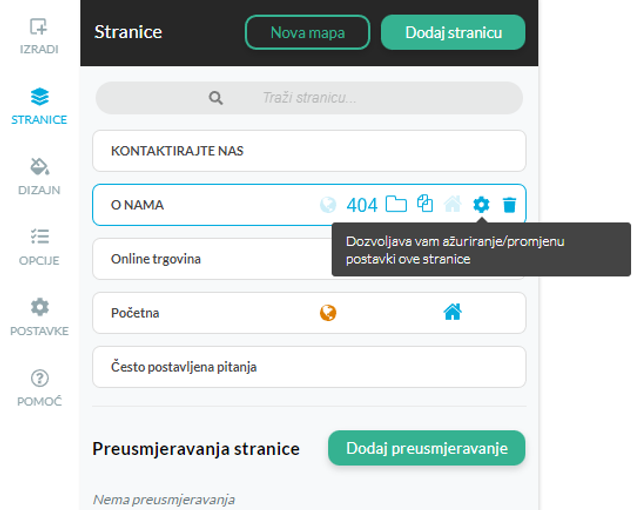Click Nova mapa button
The height and width of the screenshot is (510, 640).
click(x=307, y=33)
